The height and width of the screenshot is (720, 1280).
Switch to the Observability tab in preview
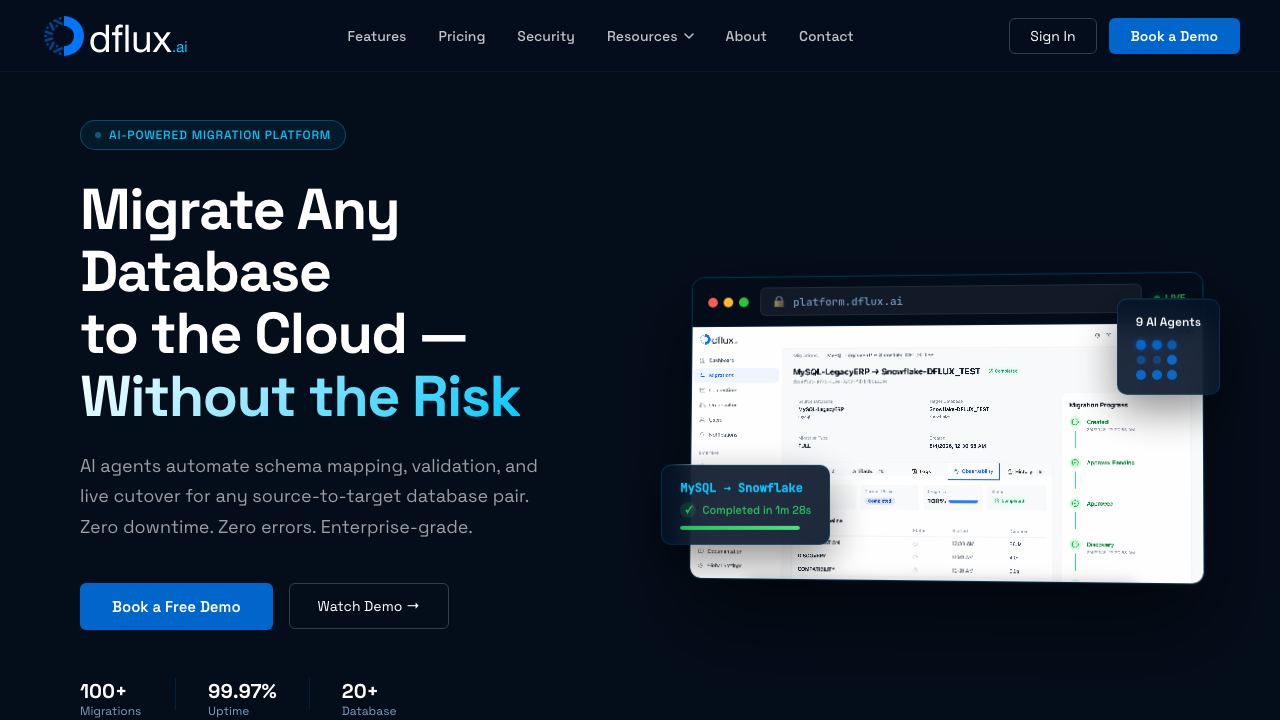(x=973, y=471)
